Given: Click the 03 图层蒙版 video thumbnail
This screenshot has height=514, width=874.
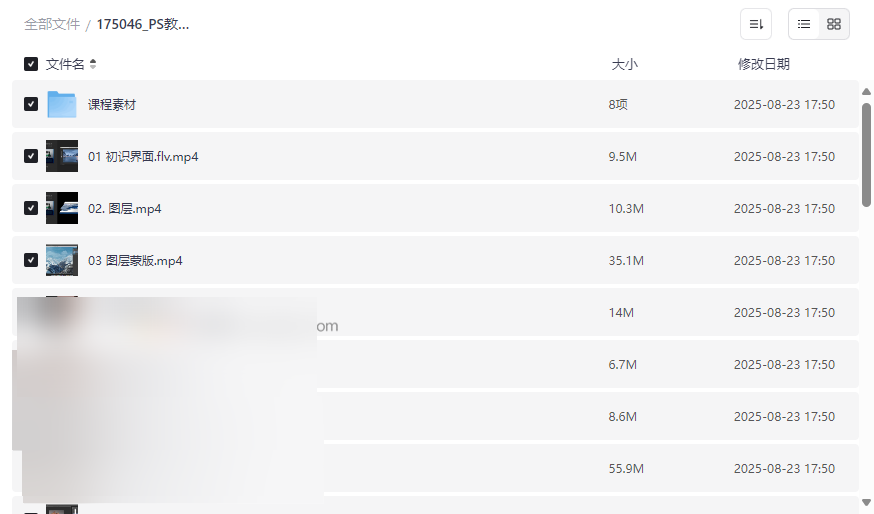Looking at the screenshot, I should click(62, 261).
